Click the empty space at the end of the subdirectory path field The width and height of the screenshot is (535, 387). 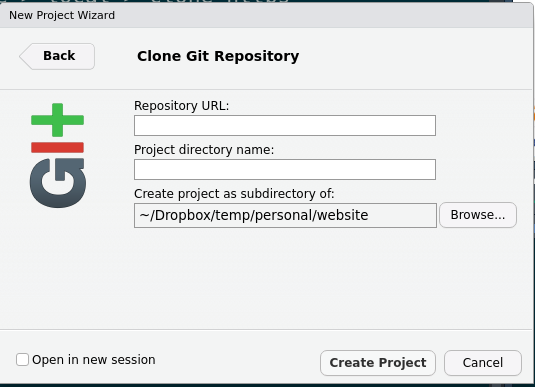(x=403, y=215)
